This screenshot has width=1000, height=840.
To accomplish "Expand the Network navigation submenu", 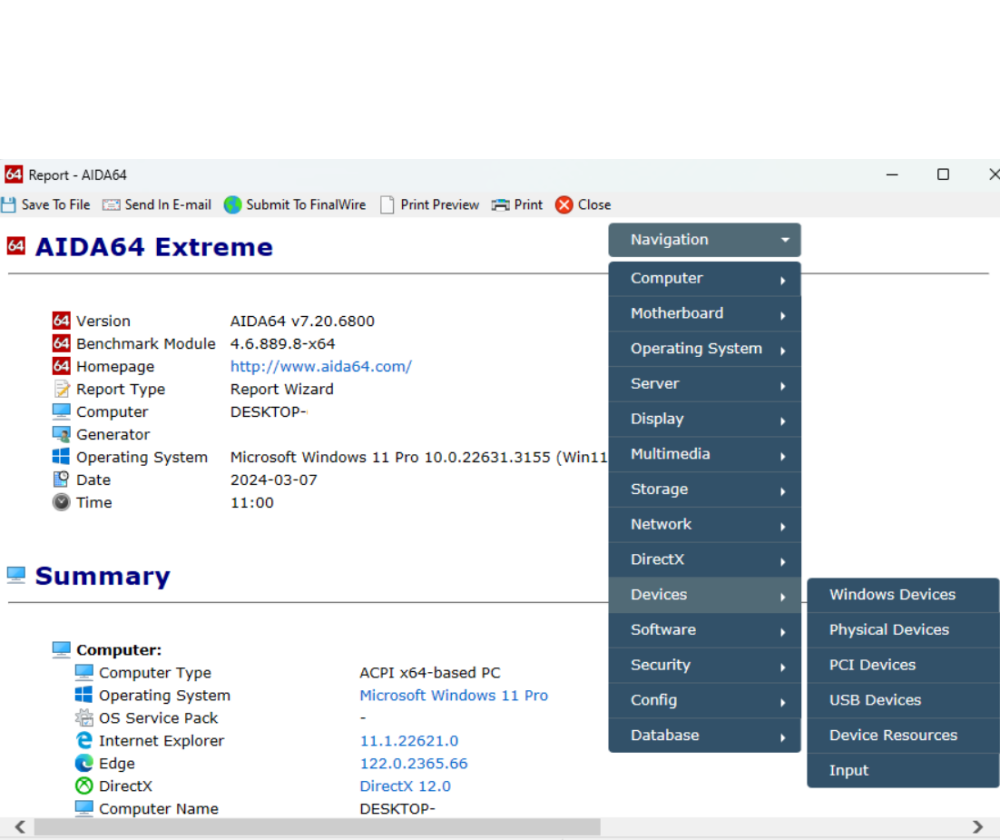I will point(704,524).
